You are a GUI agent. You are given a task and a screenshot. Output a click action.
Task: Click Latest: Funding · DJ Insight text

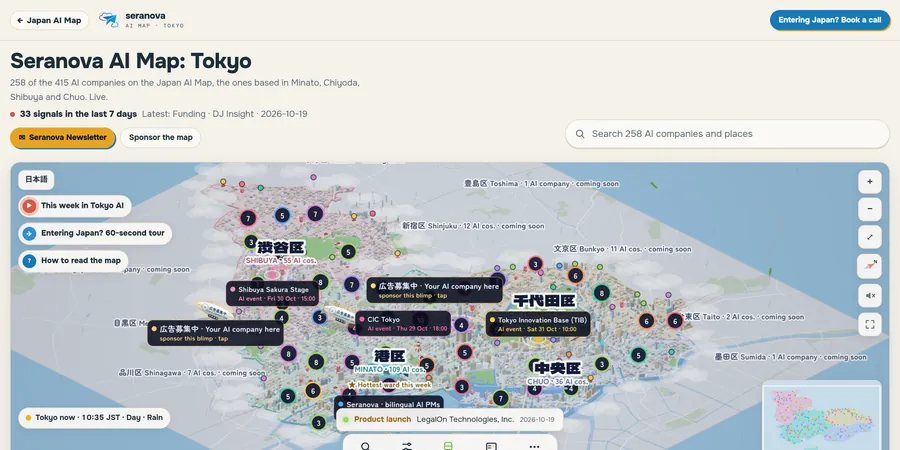[224, 114]
